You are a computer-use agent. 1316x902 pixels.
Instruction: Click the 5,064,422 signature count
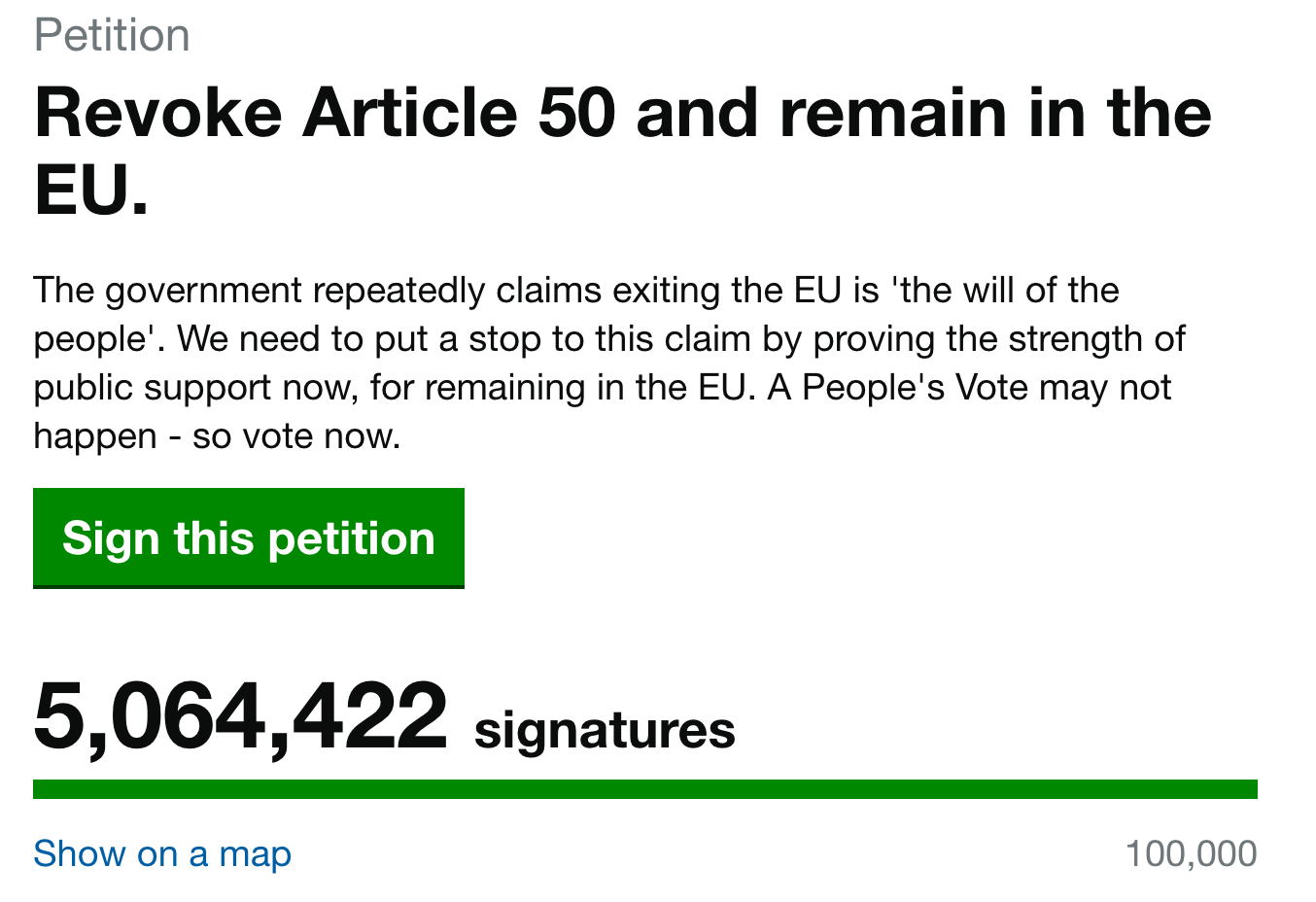click(240, 717)
